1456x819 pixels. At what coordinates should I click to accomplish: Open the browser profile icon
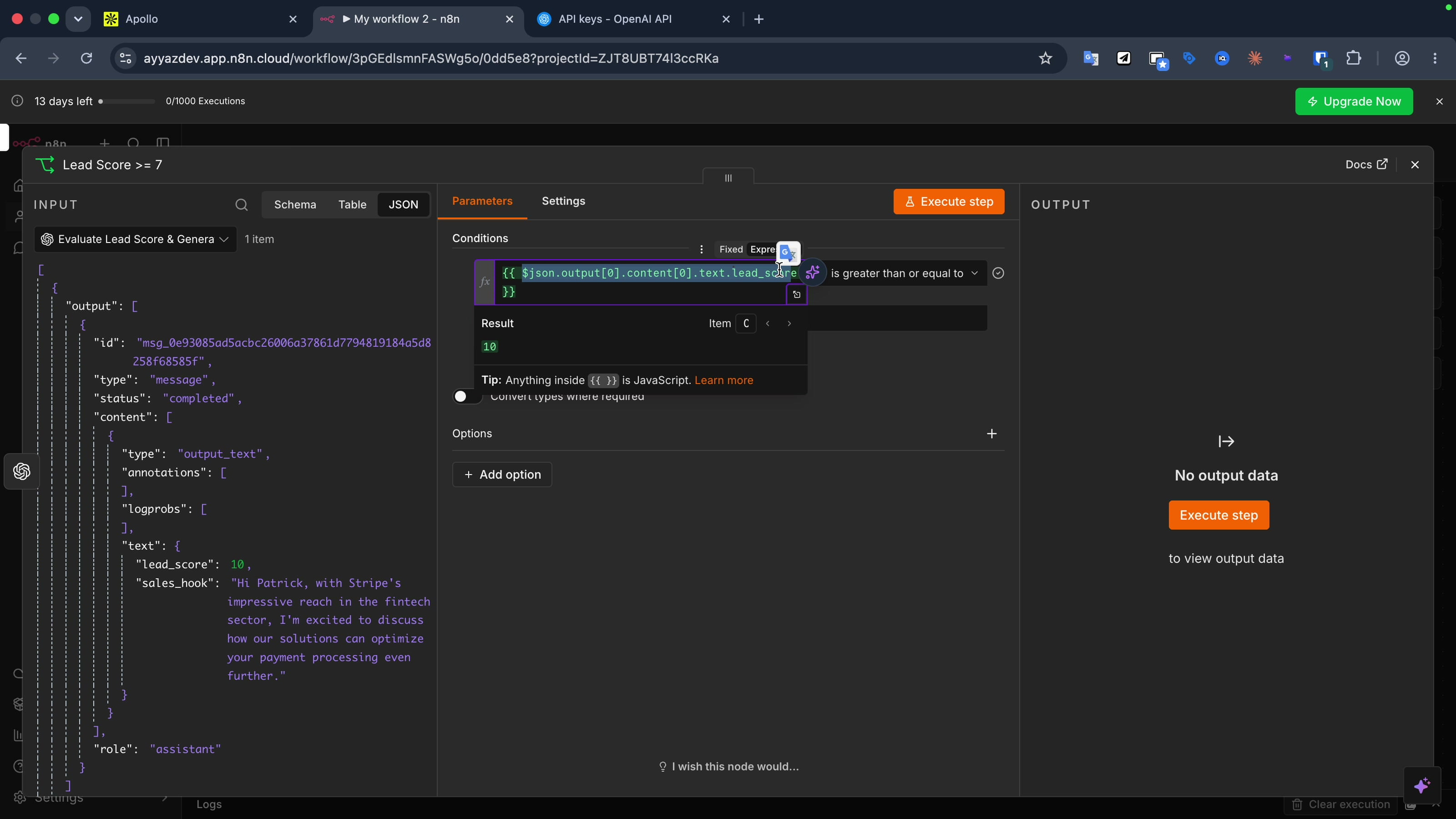click(x=1402, y=58)
